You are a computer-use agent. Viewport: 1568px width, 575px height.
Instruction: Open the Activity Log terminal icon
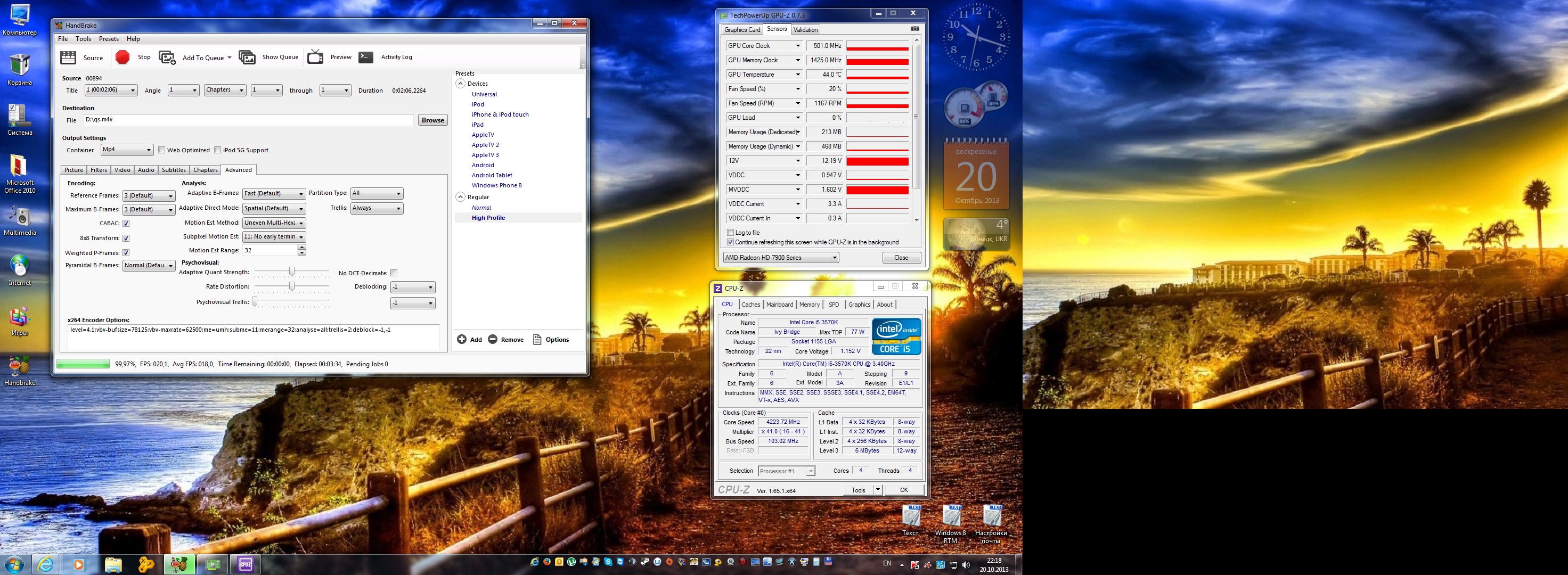tap(365, 57)
